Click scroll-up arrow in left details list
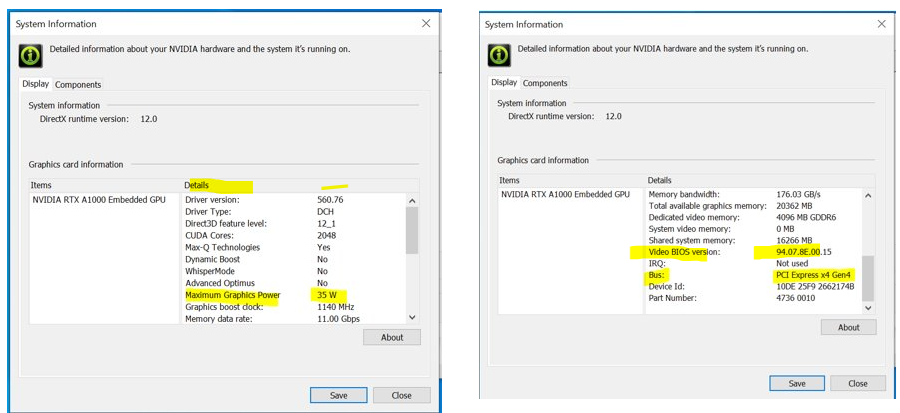Screen dimensions: 900x413 (x=412, y=201)
